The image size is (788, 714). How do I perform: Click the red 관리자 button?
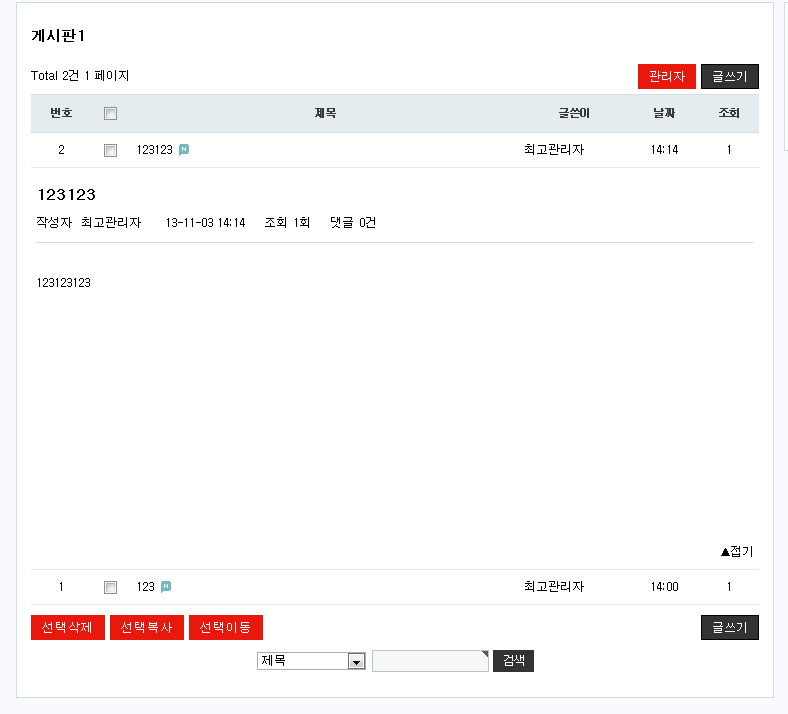coord(666,76)
